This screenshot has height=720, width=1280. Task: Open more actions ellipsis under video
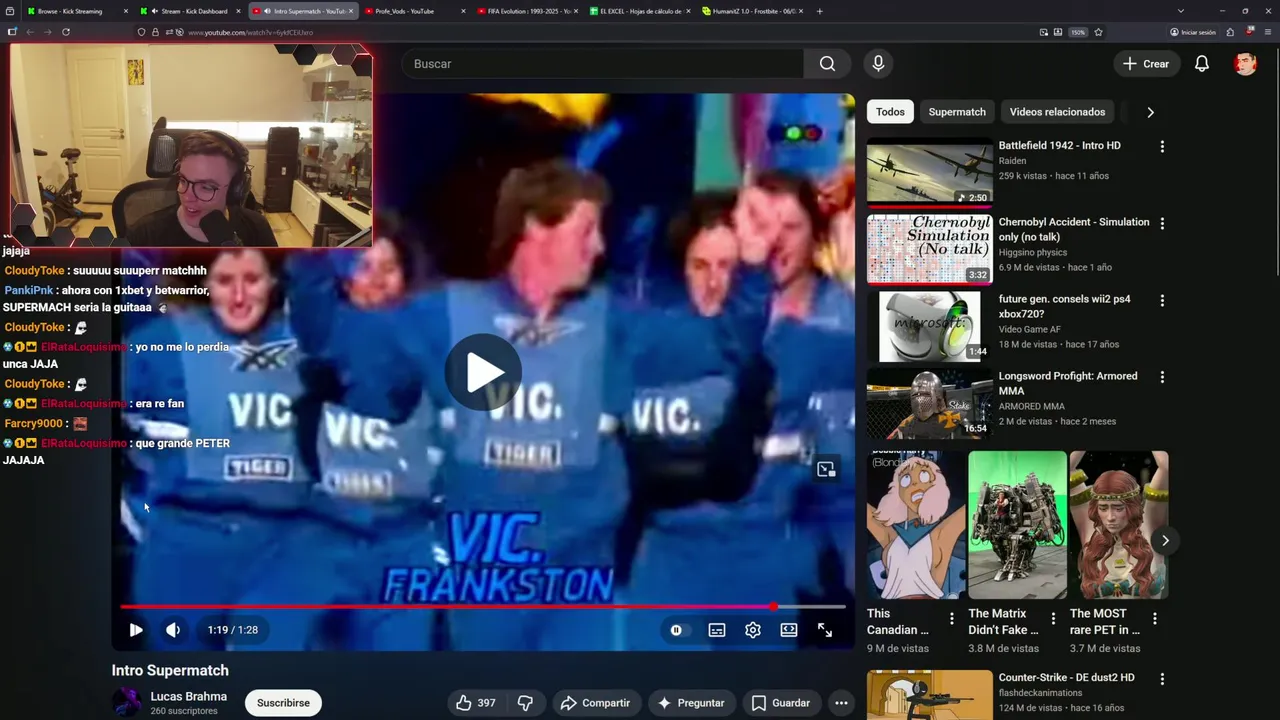tap(842, 703)
